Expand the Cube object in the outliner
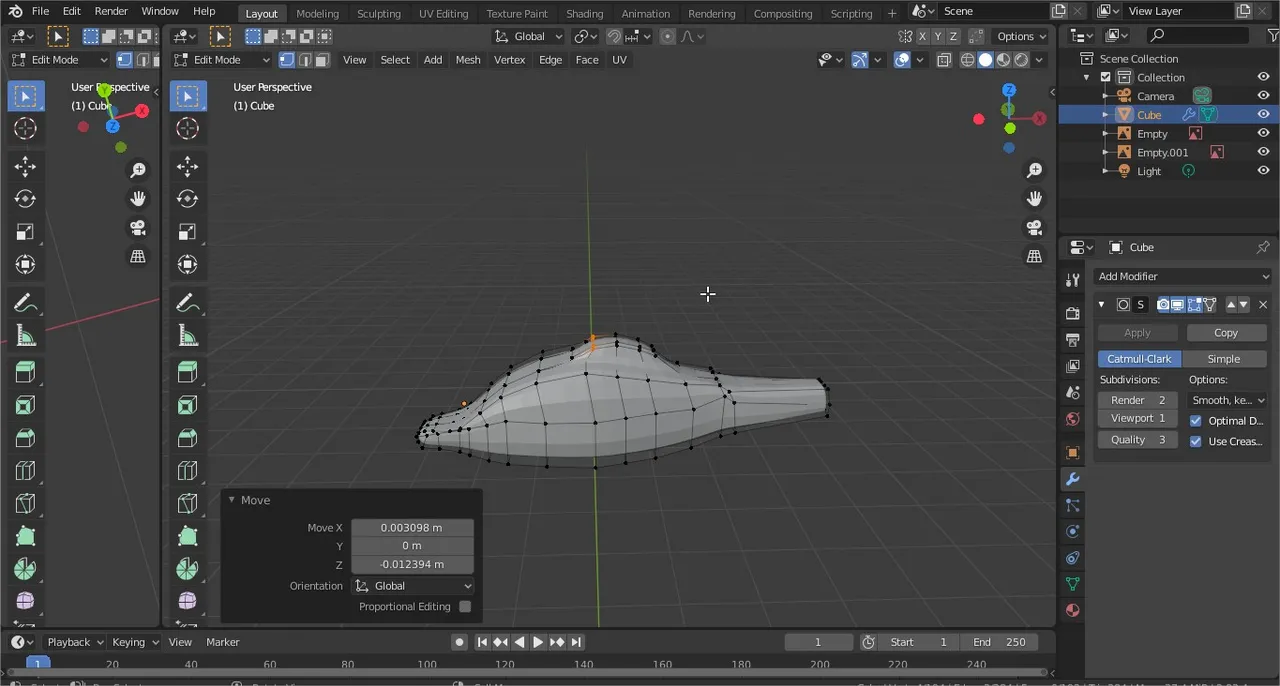 coord(1106,115)
